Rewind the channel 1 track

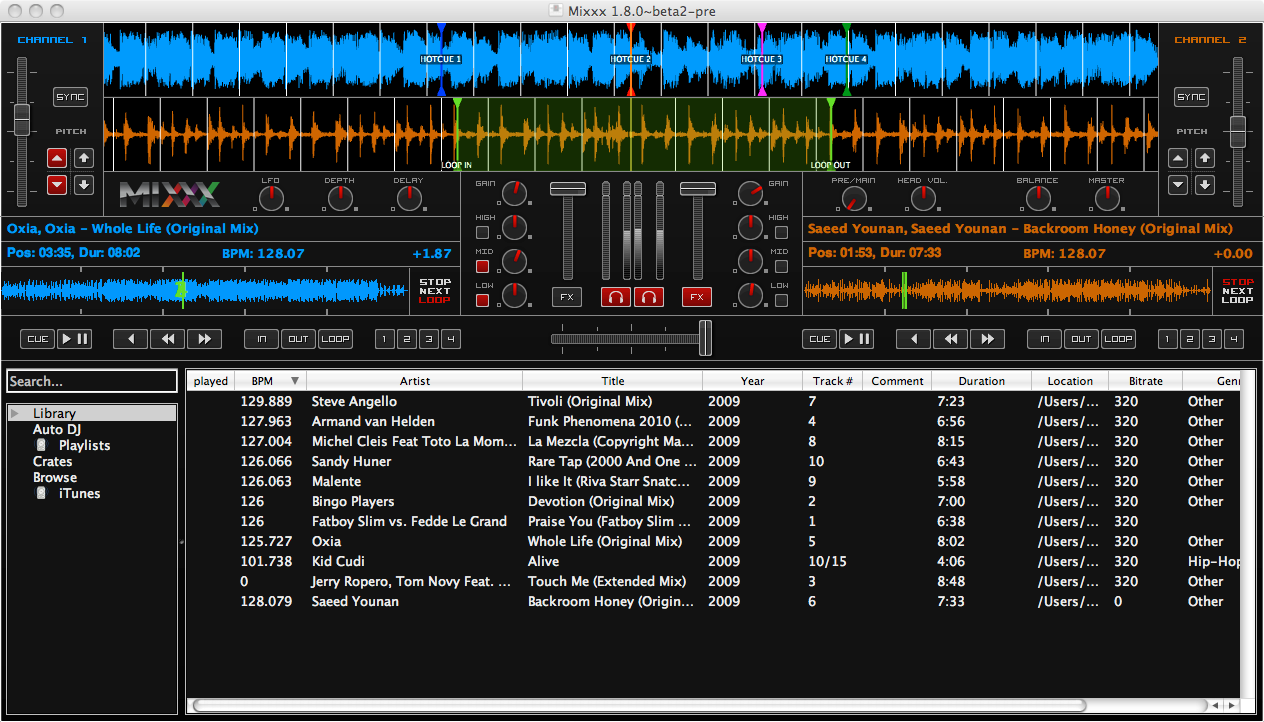click(x=167, y=339)
